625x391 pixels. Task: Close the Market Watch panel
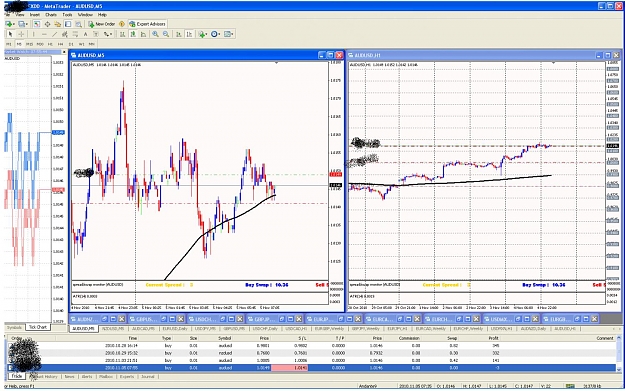click(64, 52)
